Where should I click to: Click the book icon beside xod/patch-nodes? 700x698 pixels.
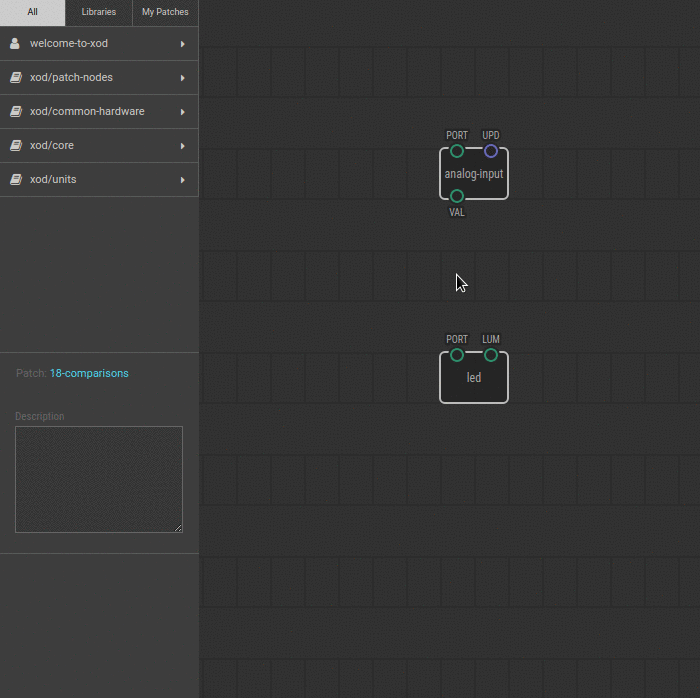coord(15,78)
